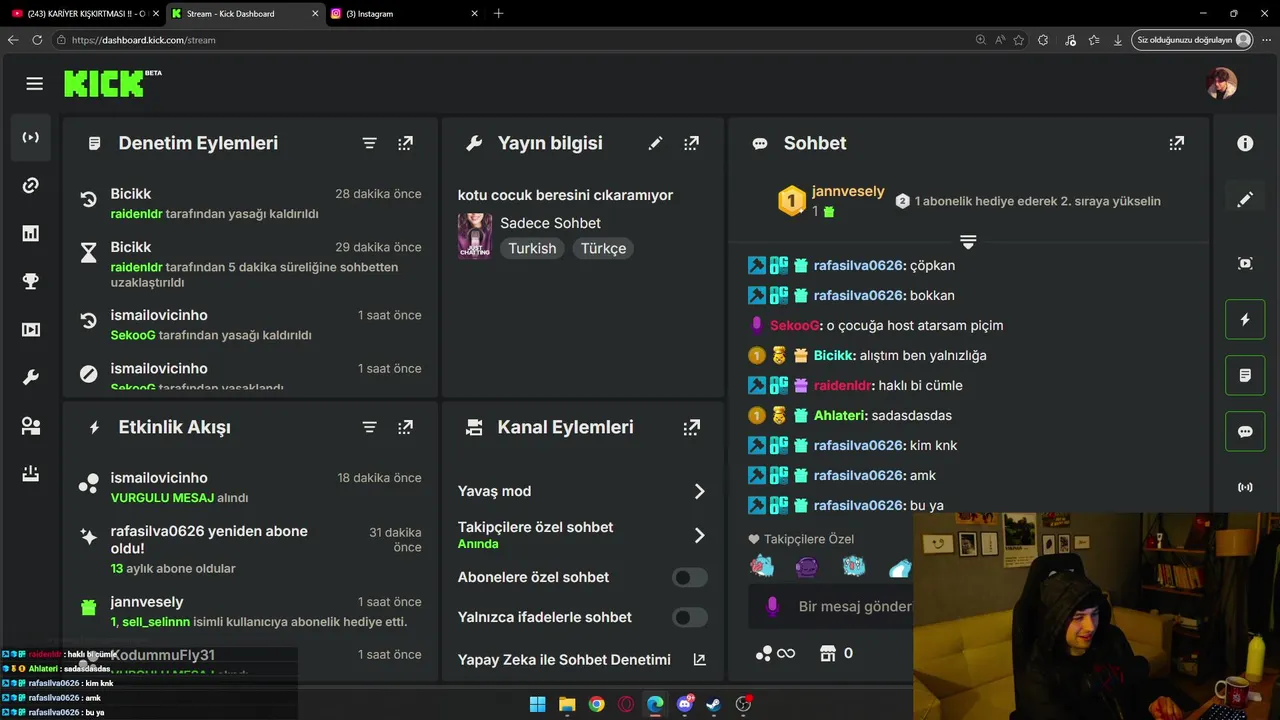Open the video clips sidebar icon
The image size is (1280, 720).
[31, 330]
